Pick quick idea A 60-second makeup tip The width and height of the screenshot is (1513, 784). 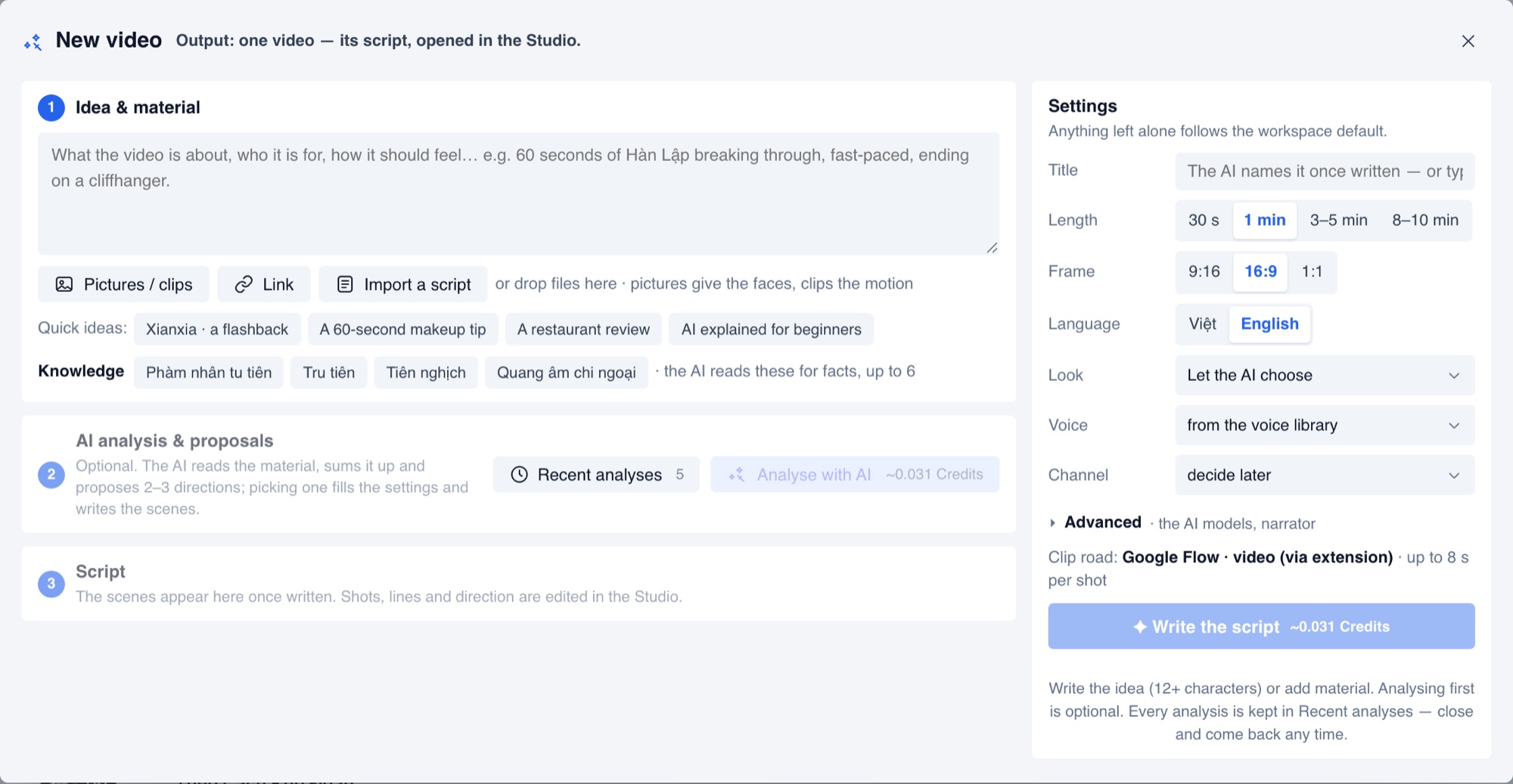pos(402,329)
